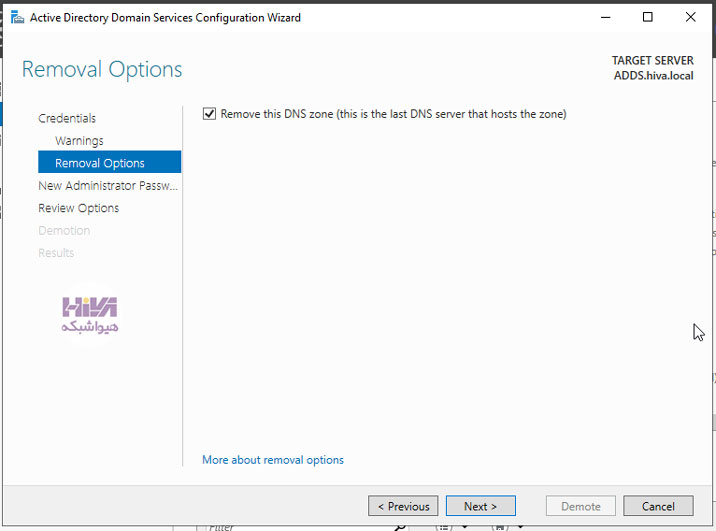
Task: Click the Next button
Action: pyautogui.click(x=481, y=506)
